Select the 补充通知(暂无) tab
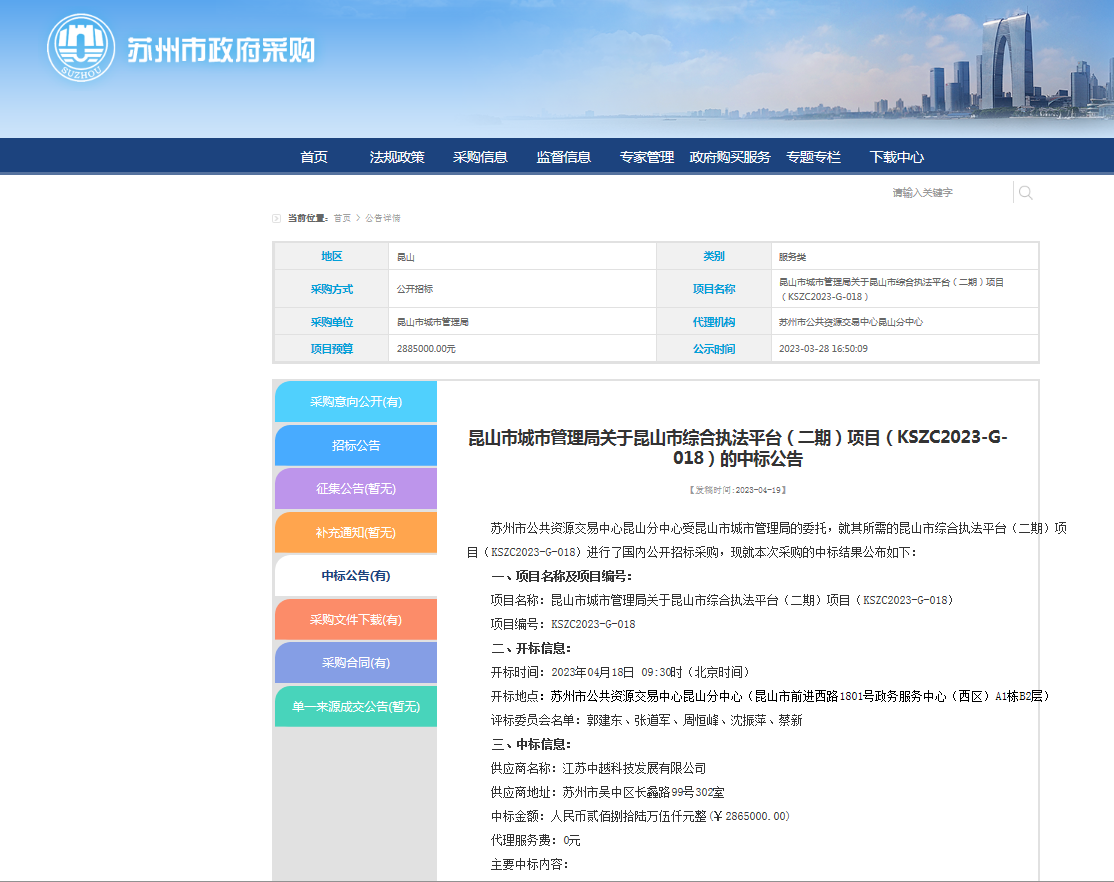The image size is (1114, 882). coord(356,532)
